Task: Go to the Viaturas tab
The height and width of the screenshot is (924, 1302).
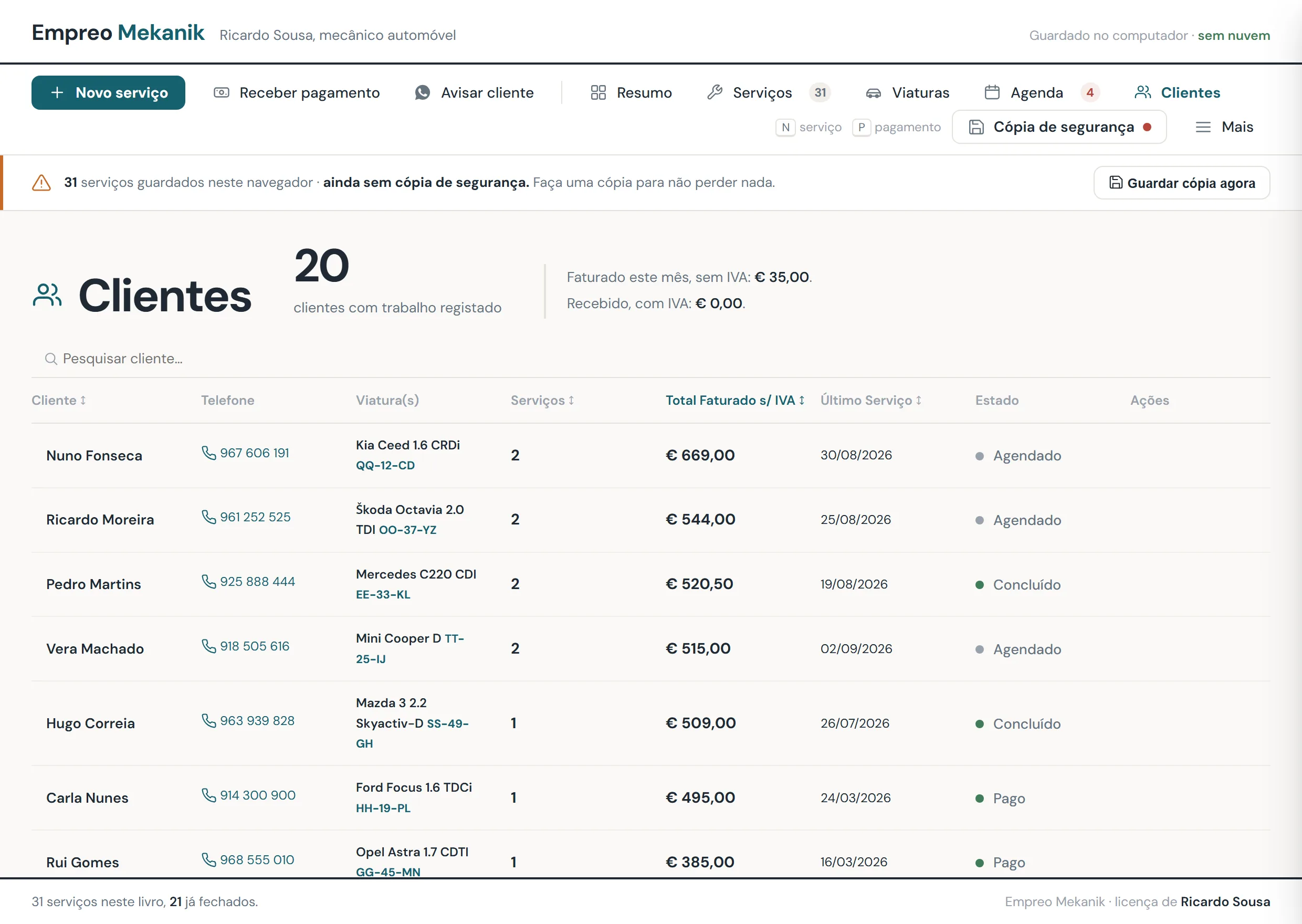Action: 907,93
